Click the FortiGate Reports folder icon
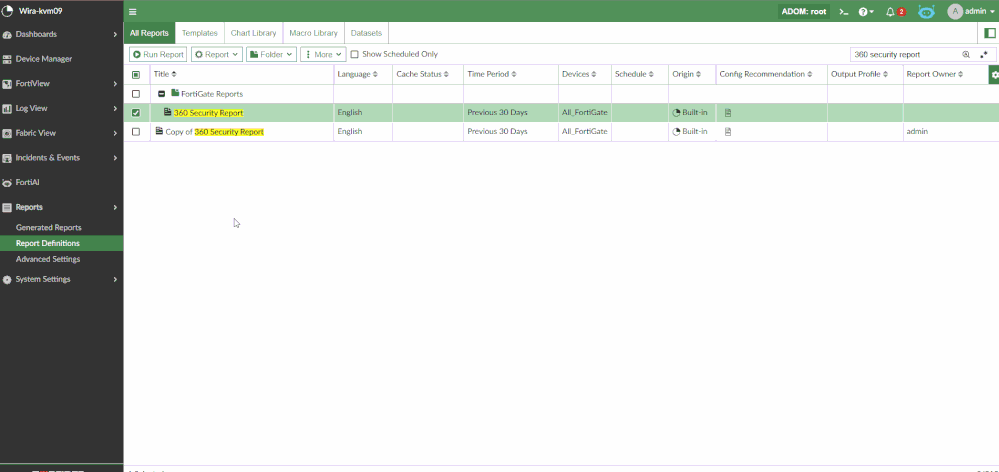 (175, 93)
